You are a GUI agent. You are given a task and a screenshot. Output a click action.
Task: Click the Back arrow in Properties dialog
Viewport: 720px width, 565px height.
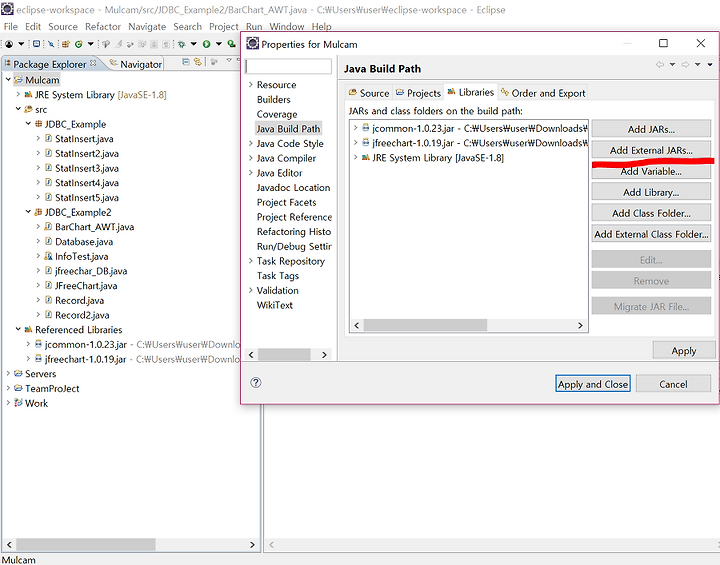coord(660,65)
